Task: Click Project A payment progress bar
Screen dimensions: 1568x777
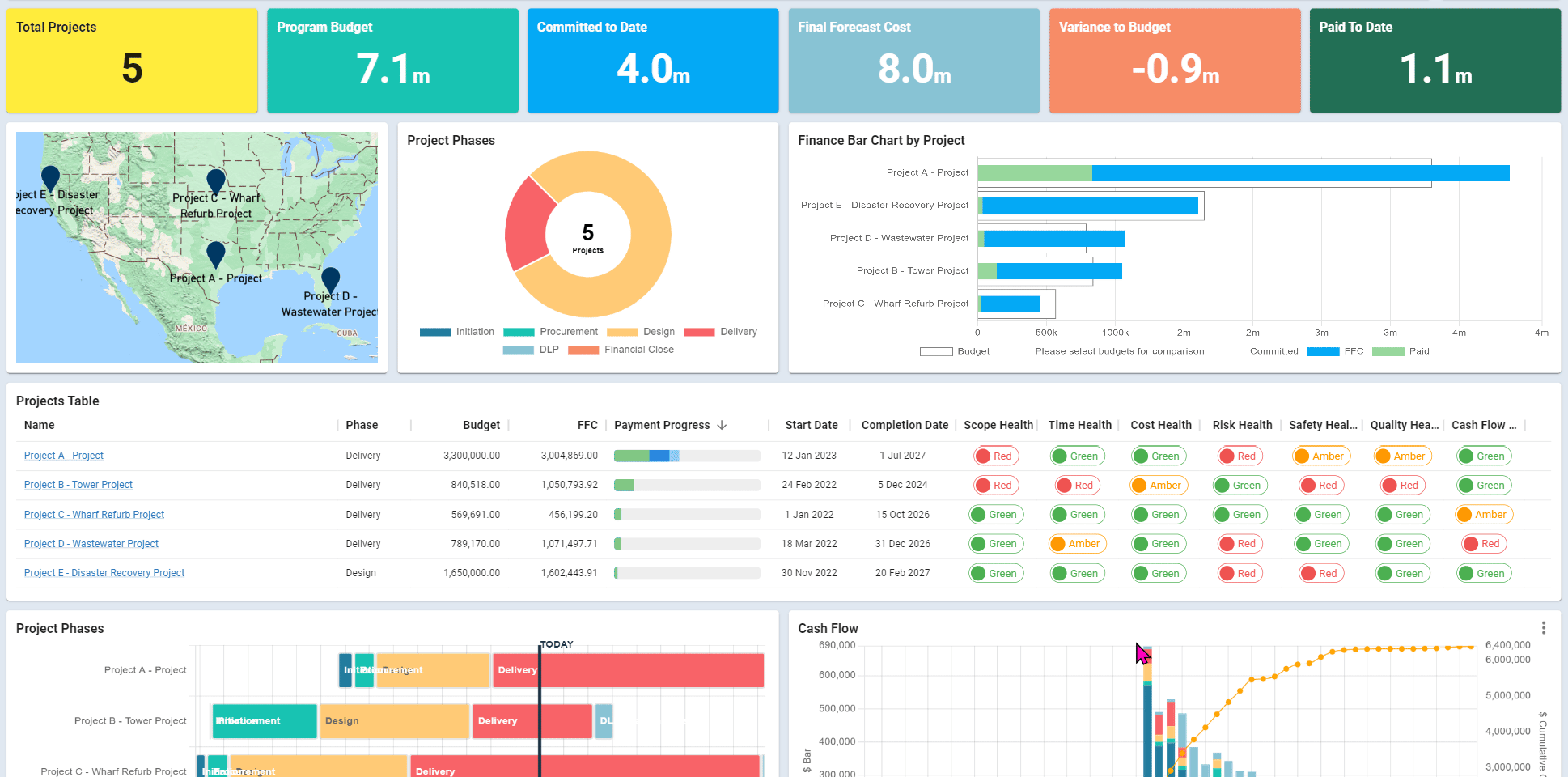Action: click(x=687, y=456)
